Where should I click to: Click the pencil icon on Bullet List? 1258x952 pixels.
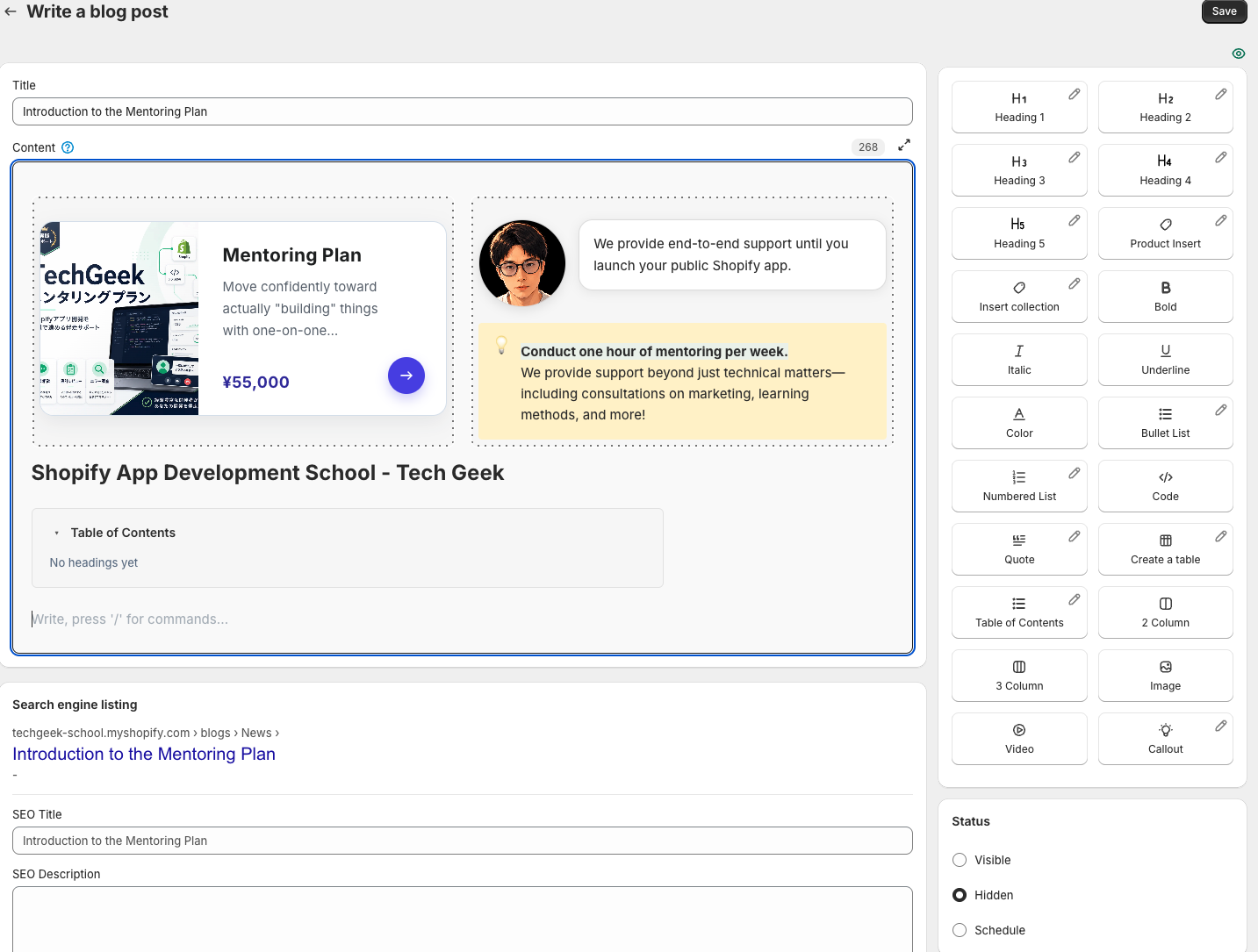tap(1221, 410)
